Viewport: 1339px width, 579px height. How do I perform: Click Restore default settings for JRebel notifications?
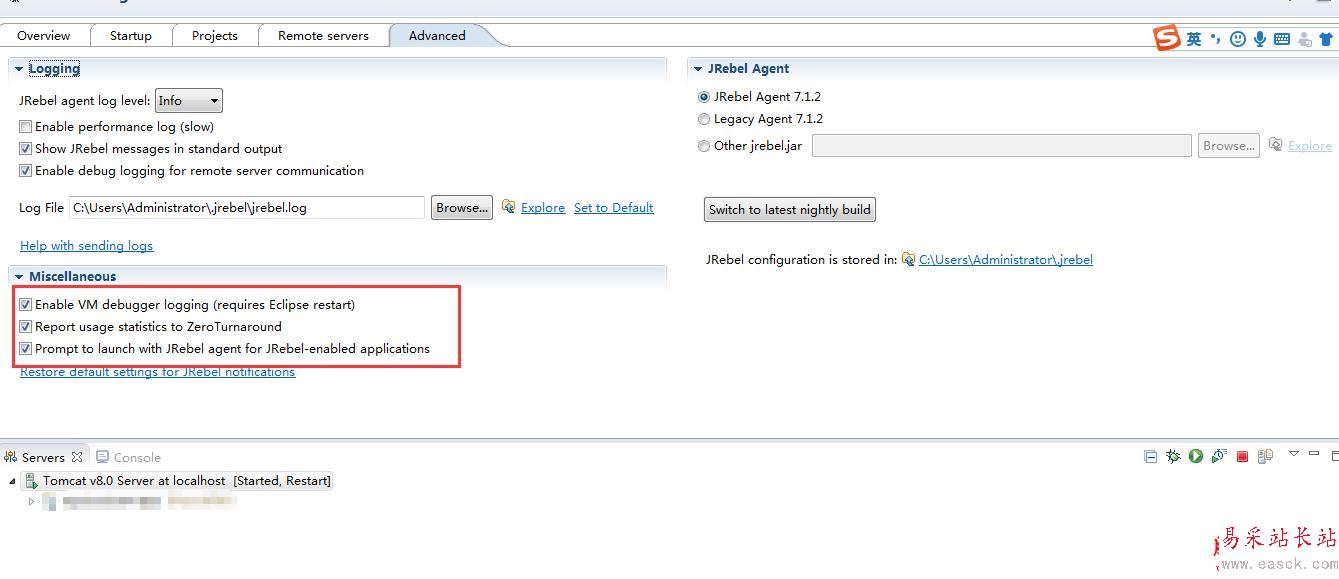[158, 372]
